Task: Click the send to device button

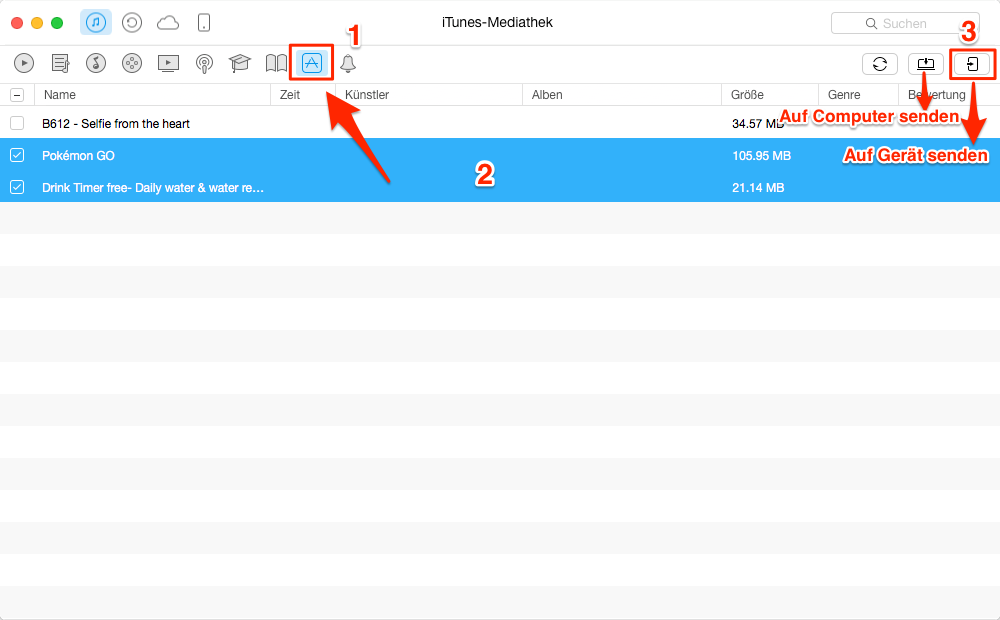Action: (x=972, y=64)
